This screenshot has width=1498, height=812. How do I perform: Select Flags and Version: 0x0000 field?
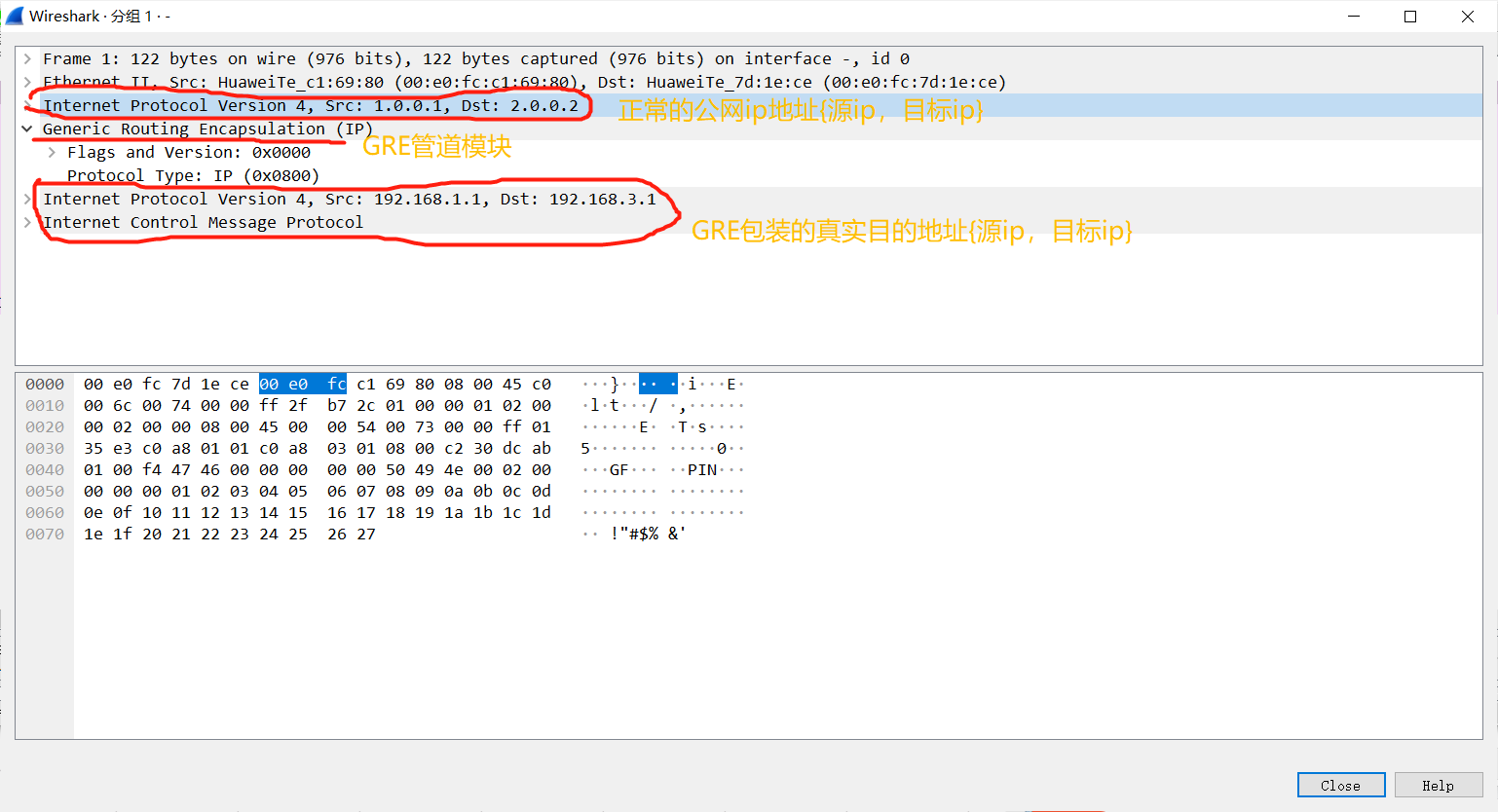pyautogui.click(x=749, y=152)
